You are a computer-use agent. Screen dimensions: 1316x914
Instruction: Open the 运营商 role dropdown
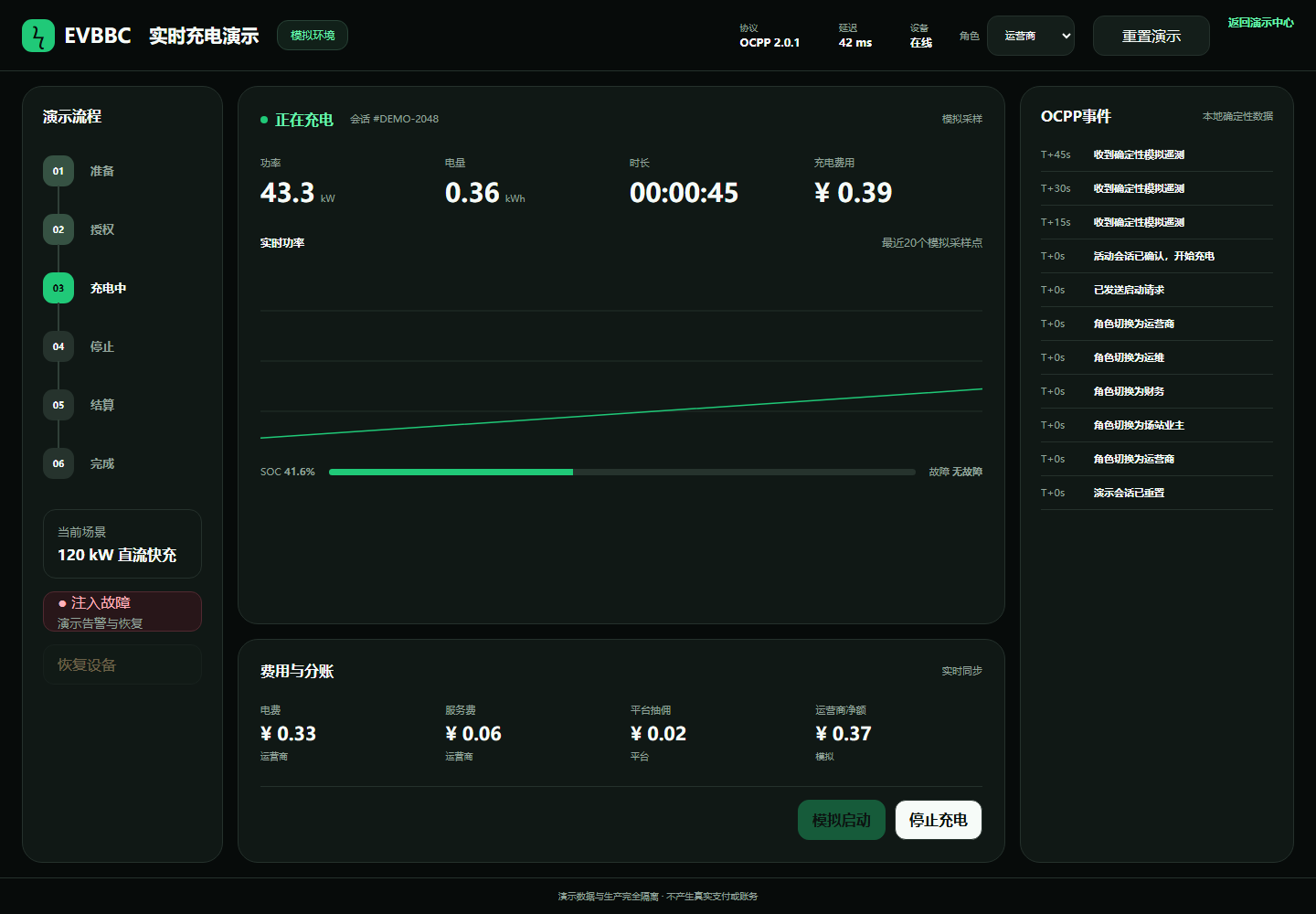pyautogui.click(x=1031, y=36)
